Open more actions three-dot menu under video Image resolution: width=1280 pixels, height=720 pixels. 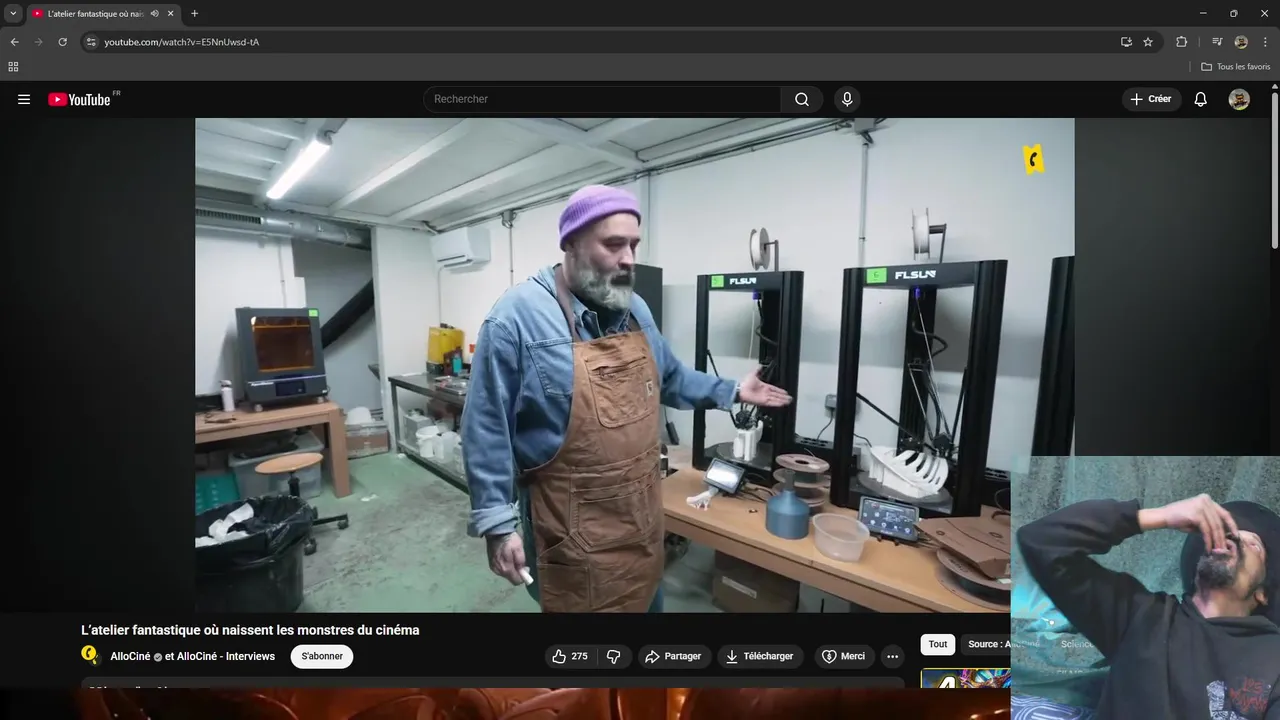click(892, 656)
